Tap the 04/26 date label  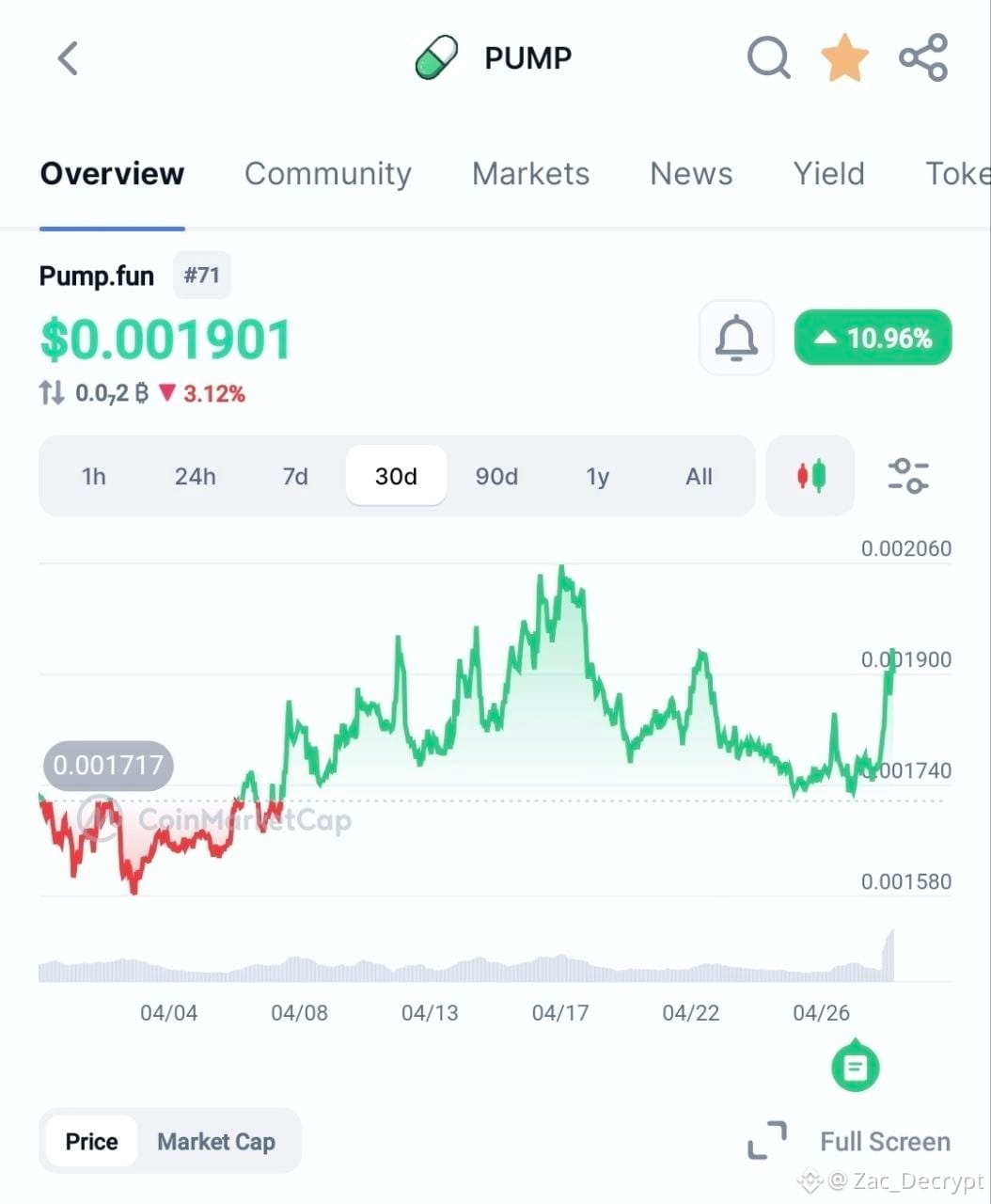(x=821, y=1013)
